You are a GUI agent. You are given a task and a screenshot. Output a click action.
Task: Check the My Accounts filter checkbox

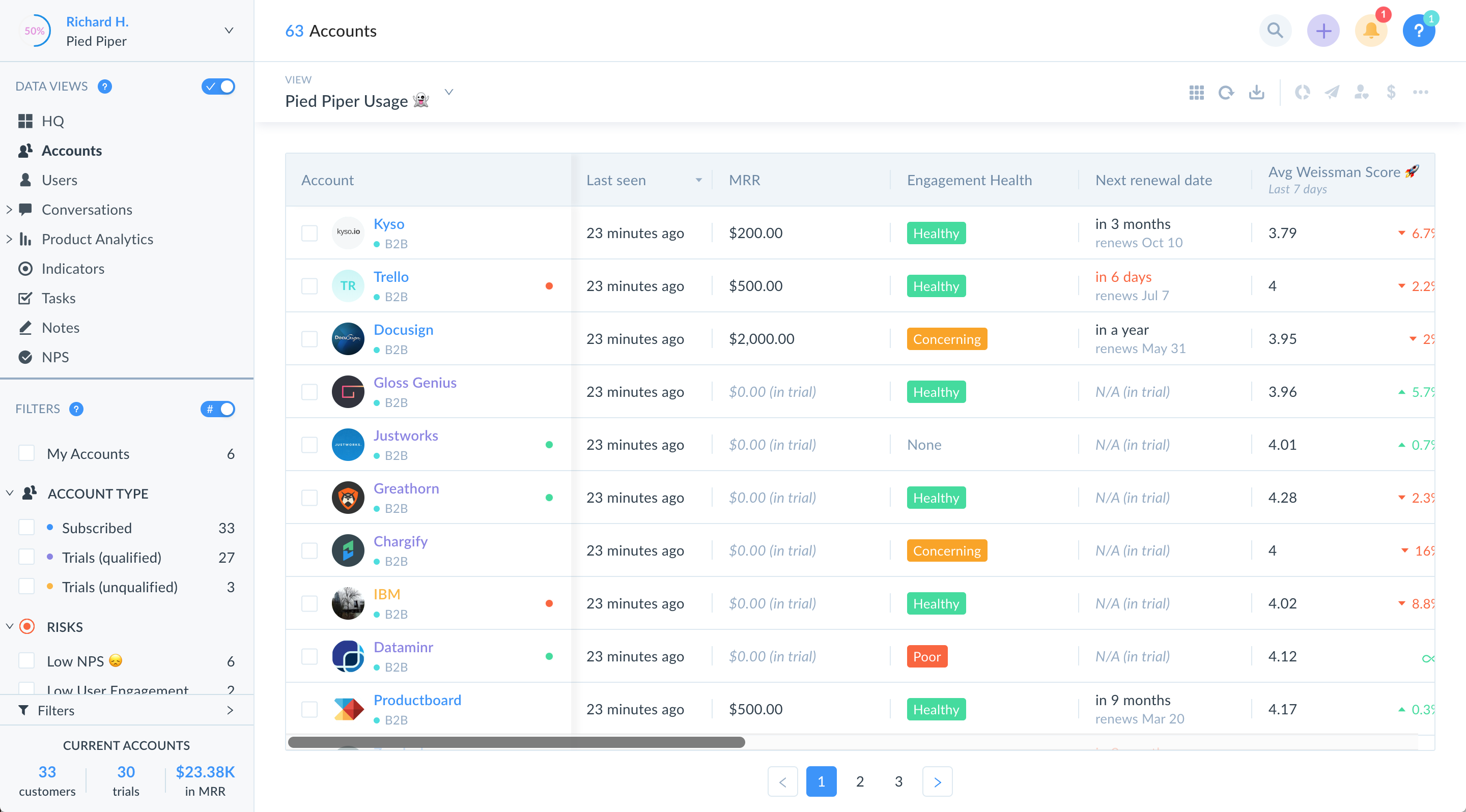click(27, 453)
